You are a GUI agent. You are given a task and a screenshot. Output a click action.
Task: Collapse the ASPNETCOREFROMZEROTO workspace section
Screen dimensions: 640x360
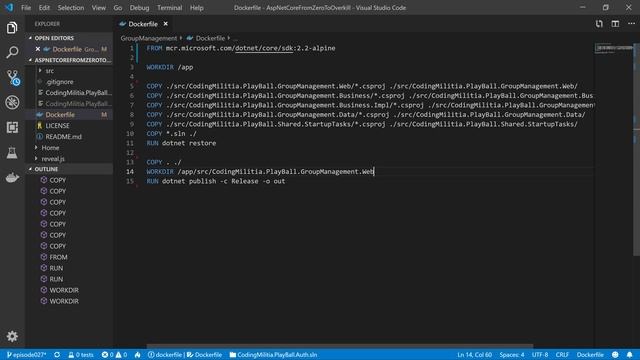pos(69,60)
